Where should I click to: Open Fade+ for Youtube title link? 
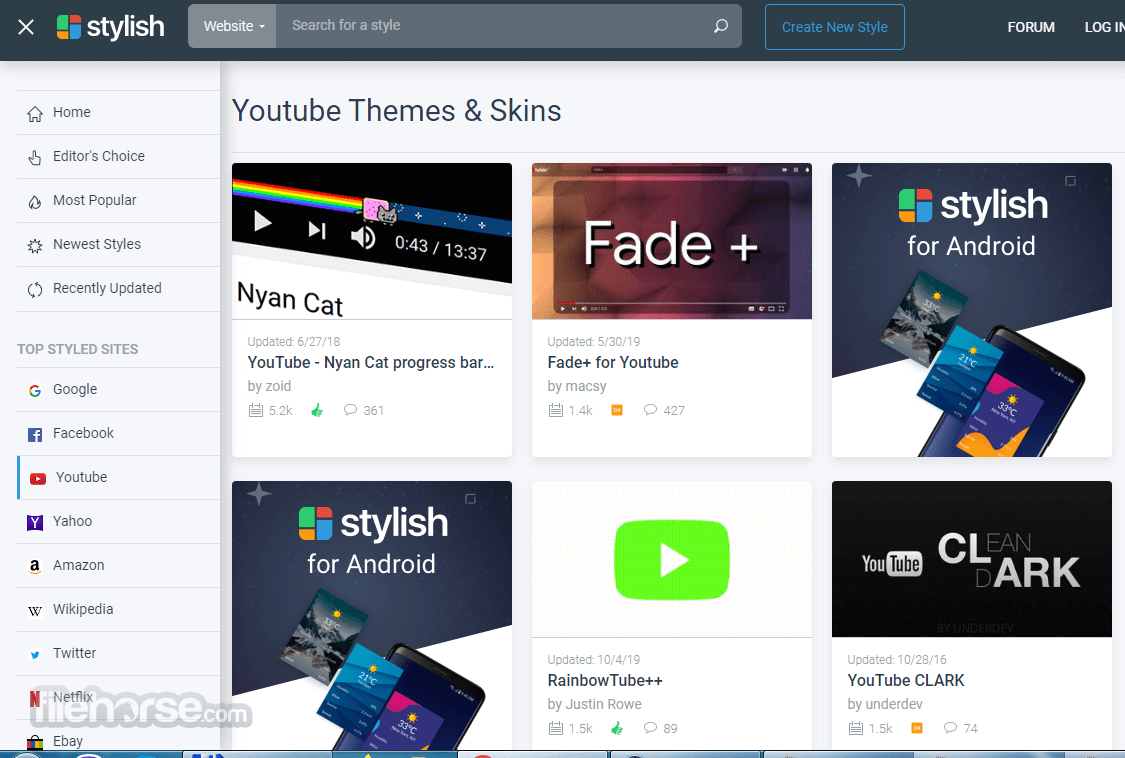click(613, 362)
